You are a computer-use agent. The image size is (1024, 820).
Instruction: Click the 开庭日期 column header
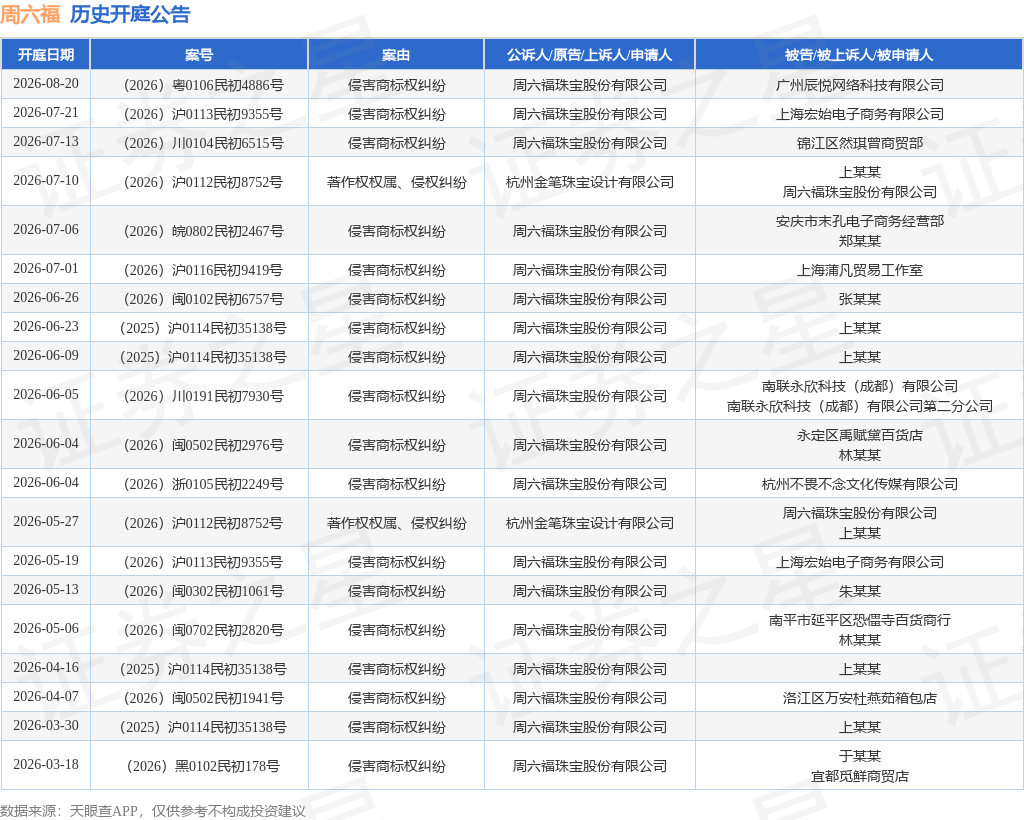coord(46,55)
